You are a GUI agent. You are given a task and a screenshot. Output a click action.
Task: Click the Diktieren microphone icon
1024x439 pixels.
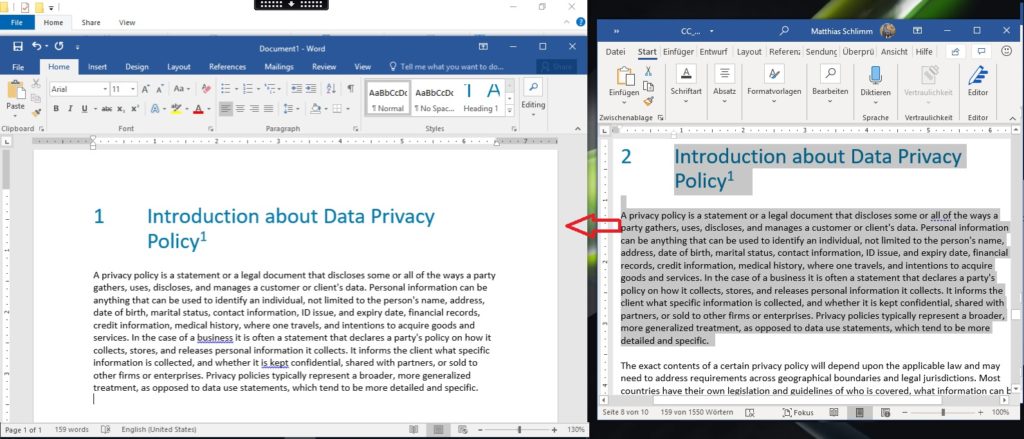(x=875, y=76)
